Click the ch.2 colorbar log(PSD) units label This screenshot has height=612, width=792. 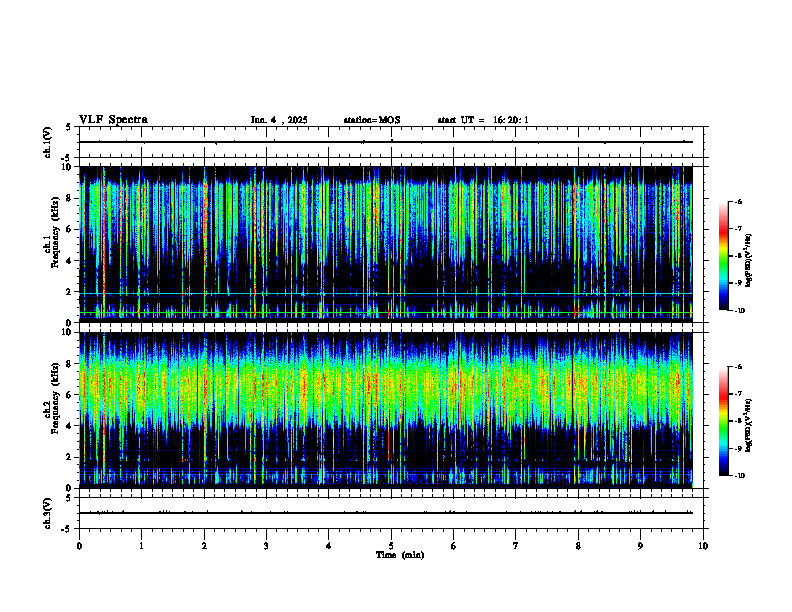point(749,426)
